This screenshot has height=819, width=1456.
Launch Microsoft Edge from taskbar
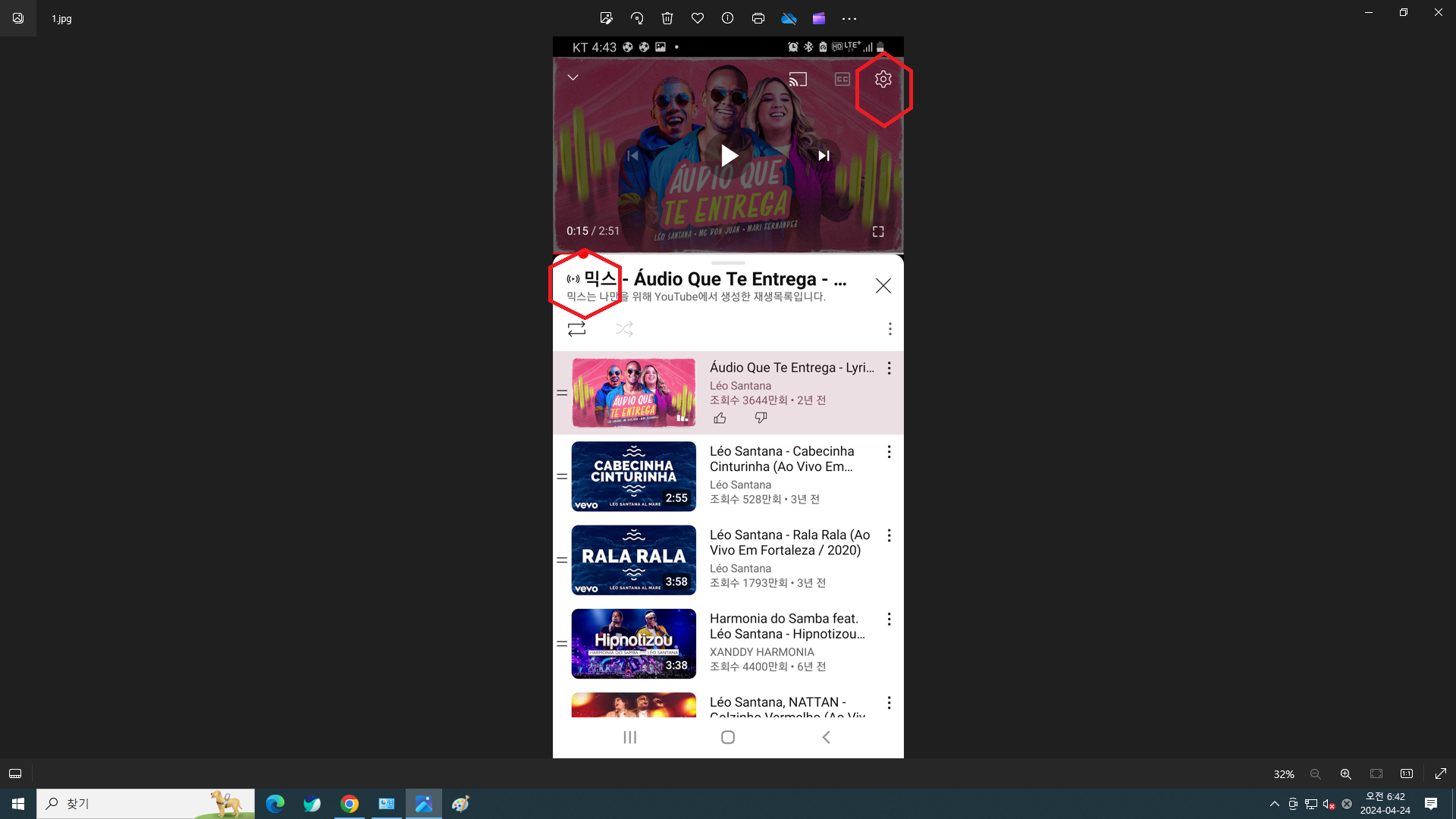275,804
